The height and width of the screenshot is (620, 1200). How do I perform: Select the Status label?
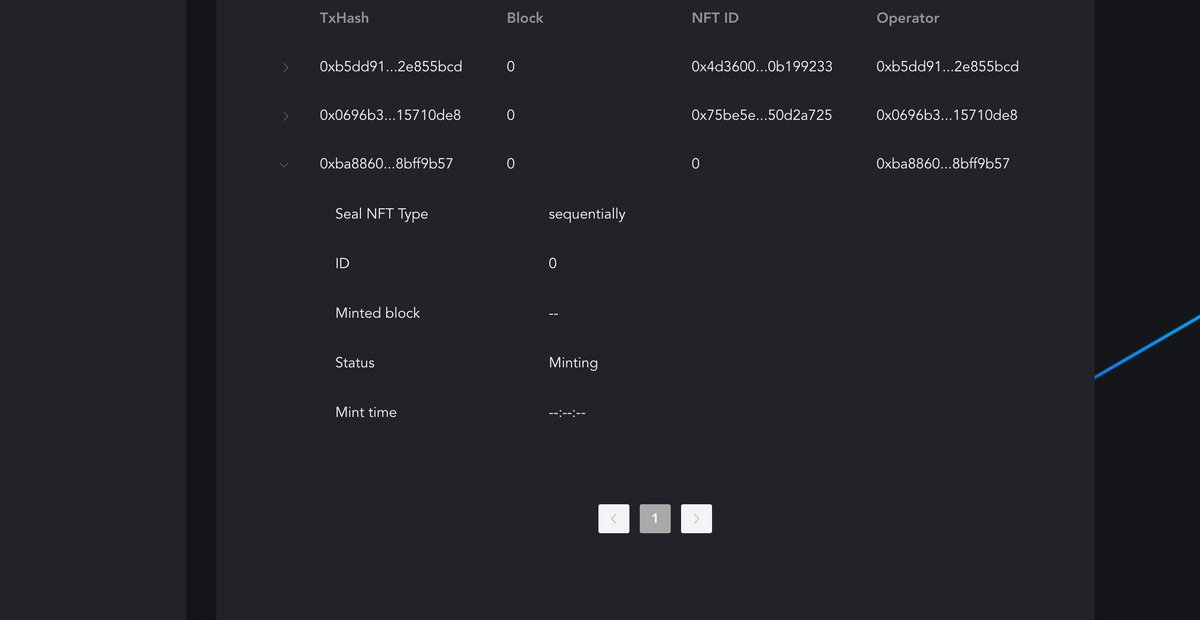pyautogui.click(x=355, y=363)
